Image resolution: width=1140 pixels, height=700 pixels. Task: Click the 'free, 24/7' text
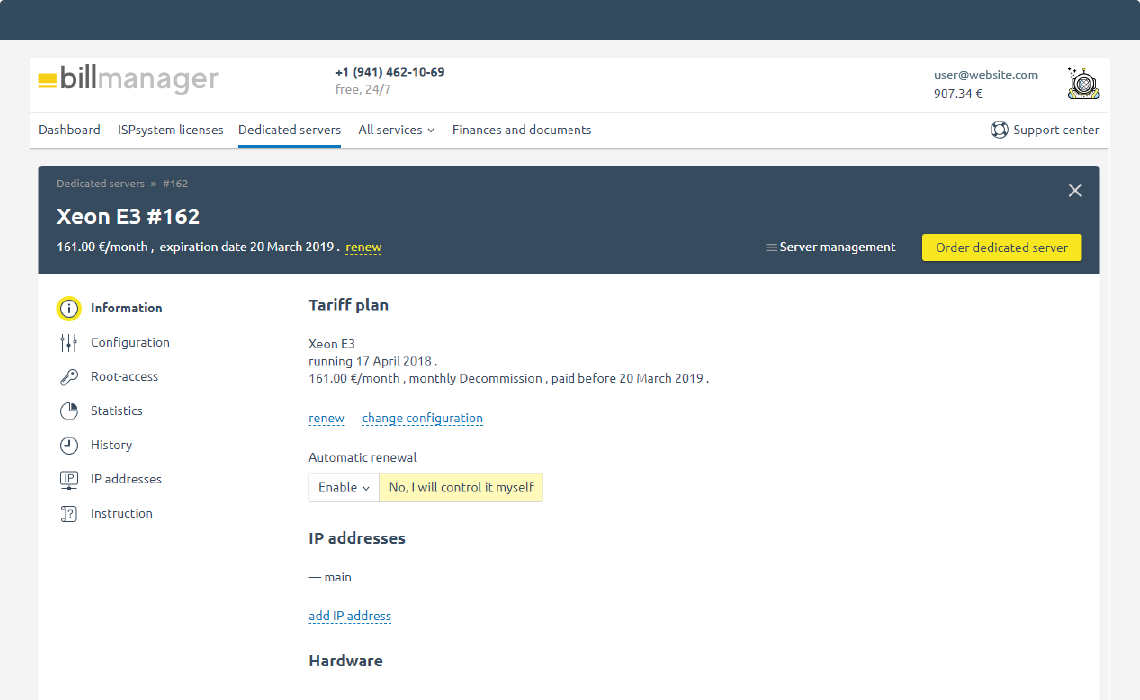(363, 89)
